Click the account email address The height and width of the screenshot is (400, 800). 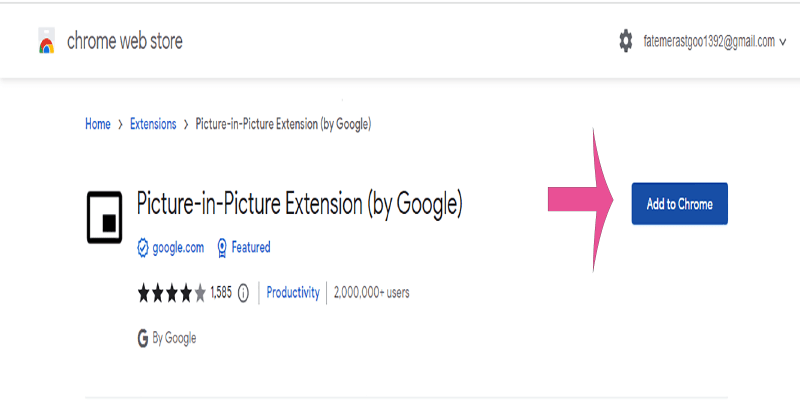pyautogui.click(x=710, y=42)
